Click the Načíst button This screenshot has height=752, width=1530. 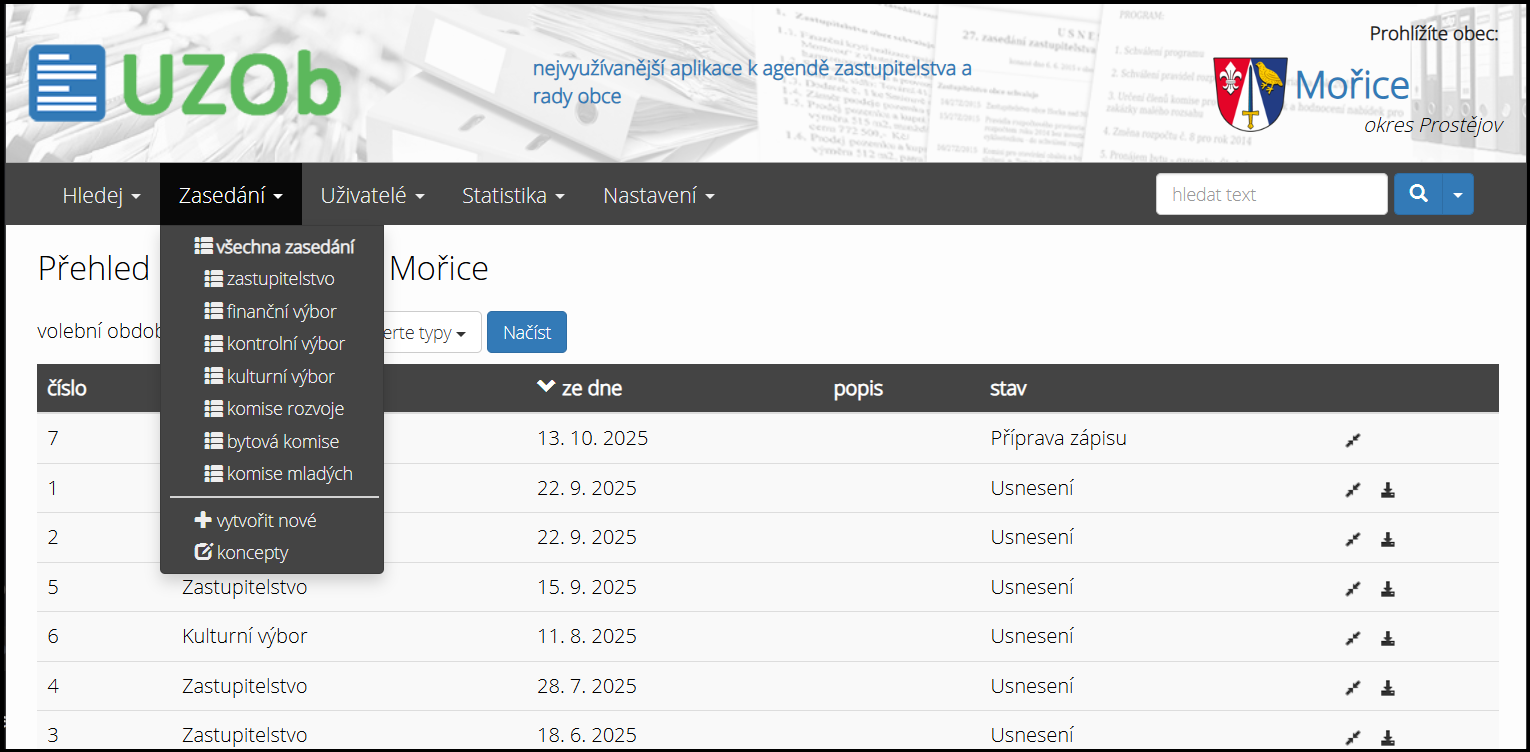(x=527, y=332)
